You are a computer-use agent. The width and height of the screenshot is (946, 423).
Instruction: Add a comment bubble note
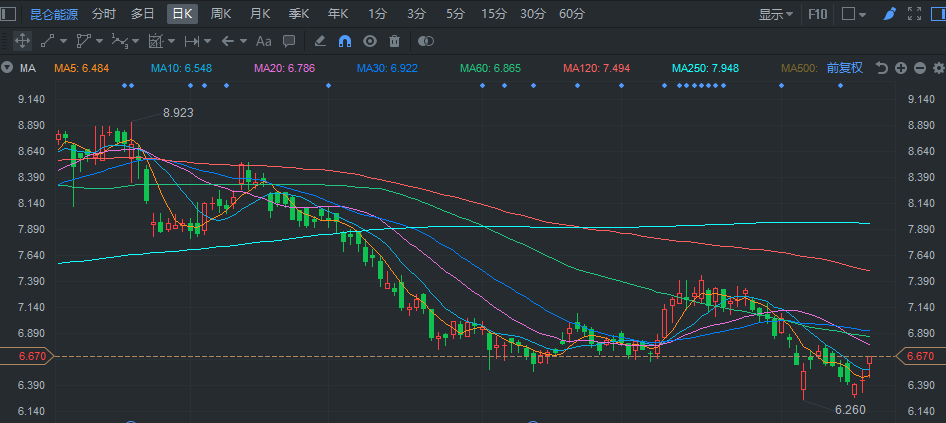[x=289, y=41]
